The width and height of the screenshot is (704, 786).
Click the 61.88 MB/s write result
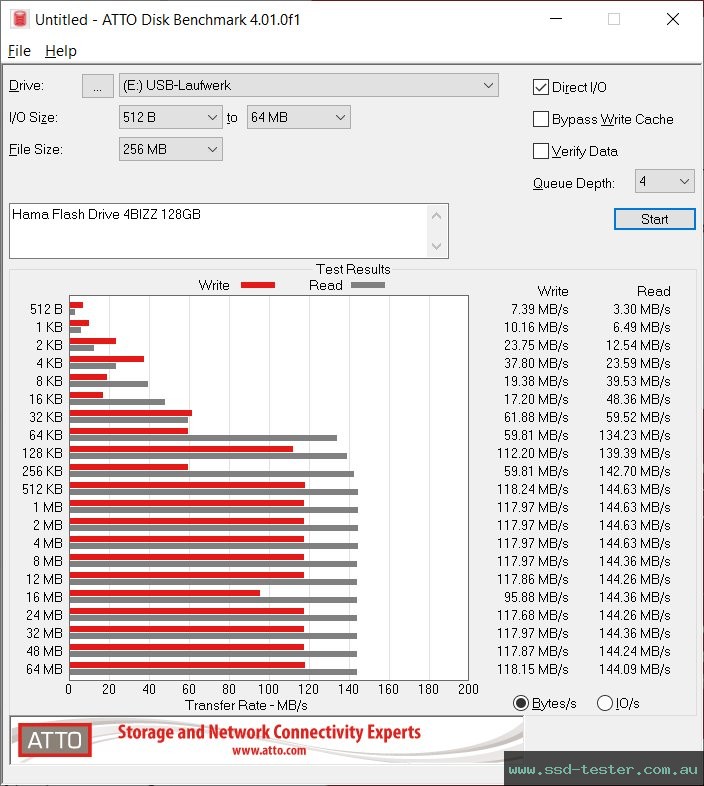coord(536,417)
